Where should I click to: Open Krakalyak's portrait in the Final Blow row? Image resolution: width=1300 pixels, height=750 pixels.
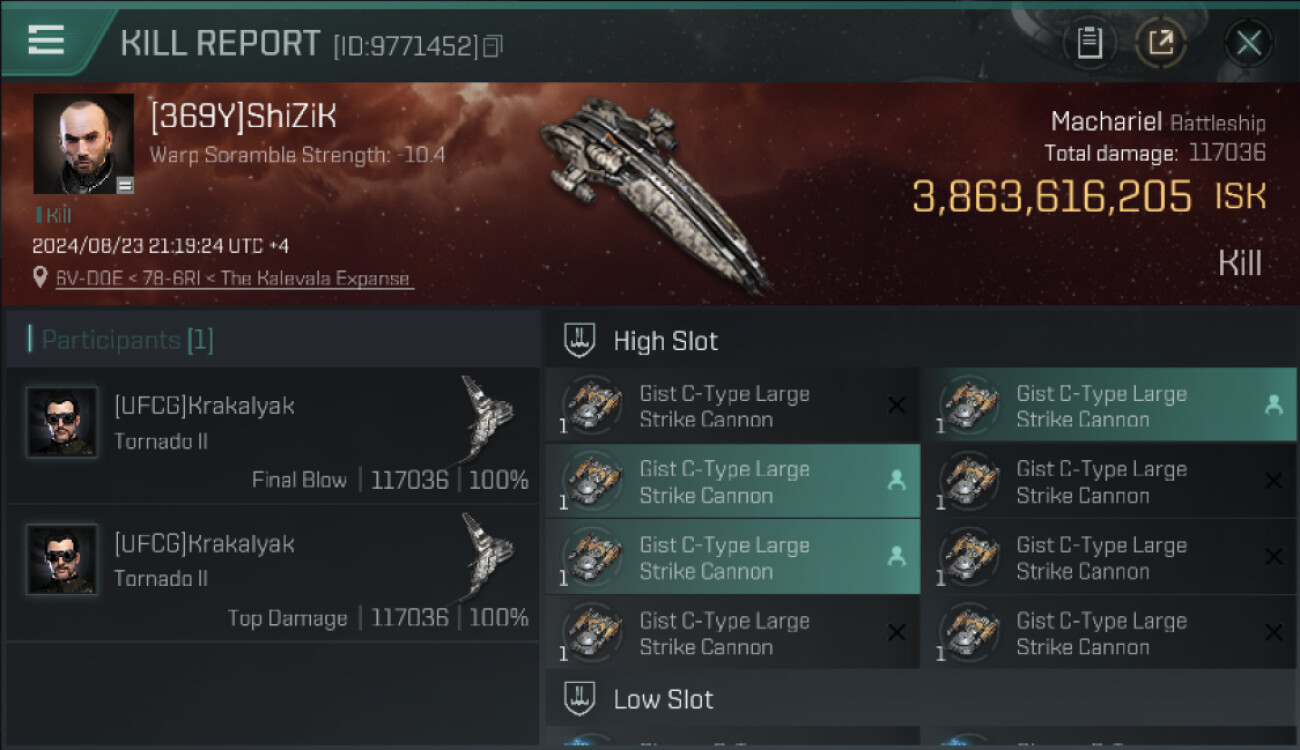[x=62, y=422]
